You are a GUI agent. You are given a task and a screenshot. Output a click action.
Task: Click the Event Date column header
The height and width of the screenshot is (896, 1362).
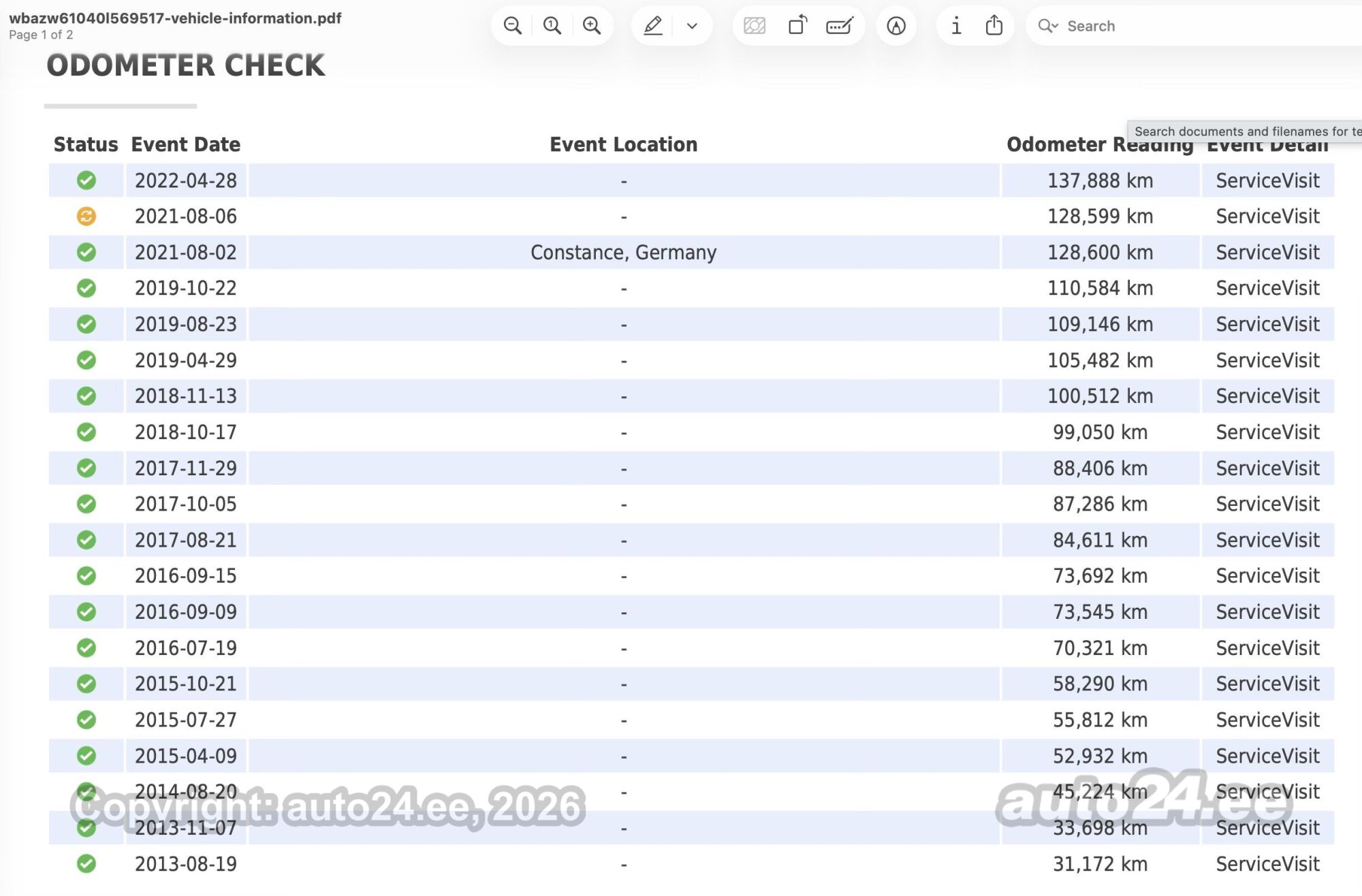pyautogui.click(x=186, y=144)
